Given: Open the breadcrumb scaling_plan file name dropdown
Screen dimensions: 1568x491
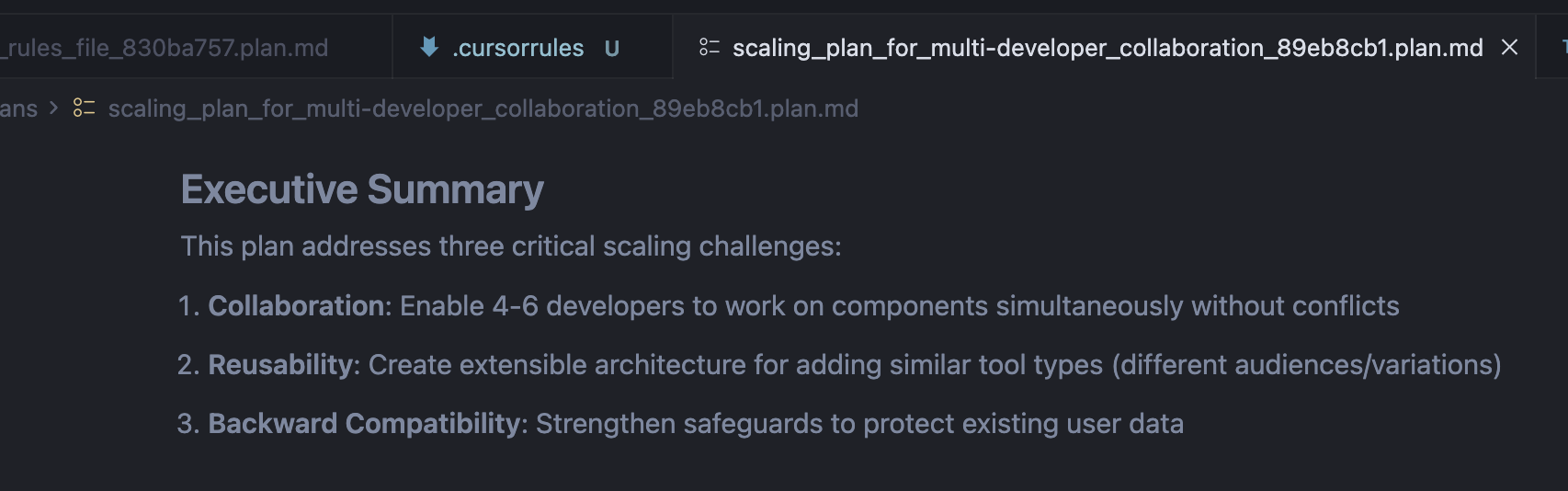Looking at the screenshot, I should click(483, 108).
